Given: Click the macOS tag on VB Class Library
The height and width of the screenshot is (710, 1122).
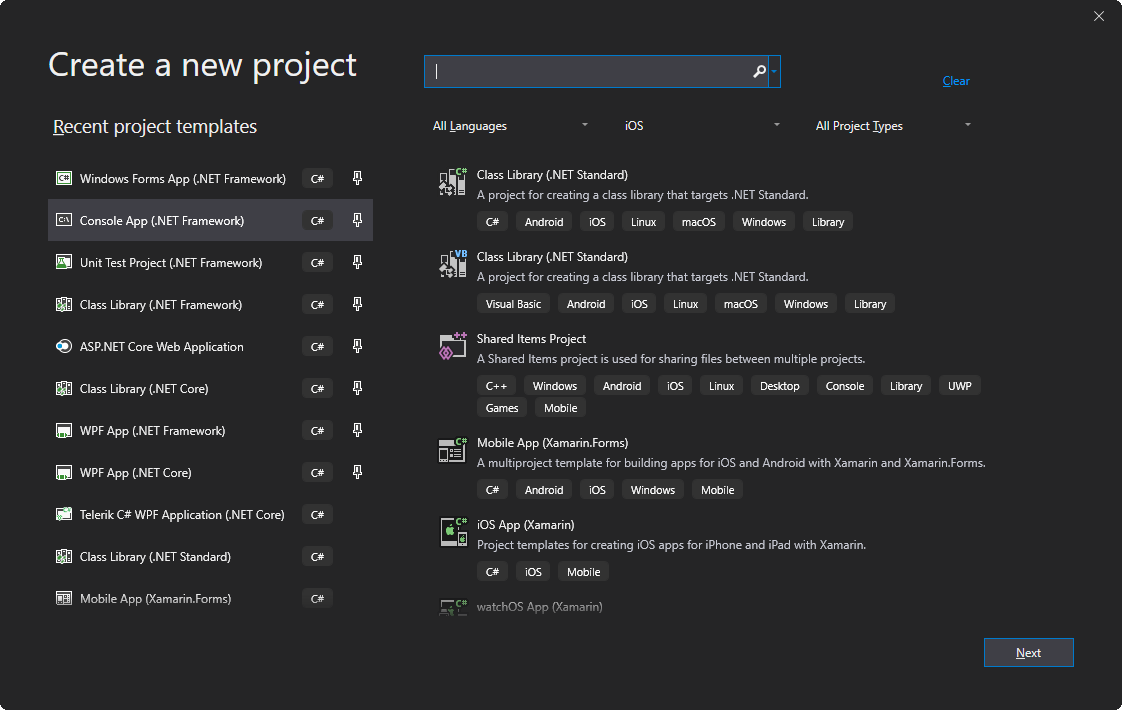Looking at the screenshot, I should (741, 304).
